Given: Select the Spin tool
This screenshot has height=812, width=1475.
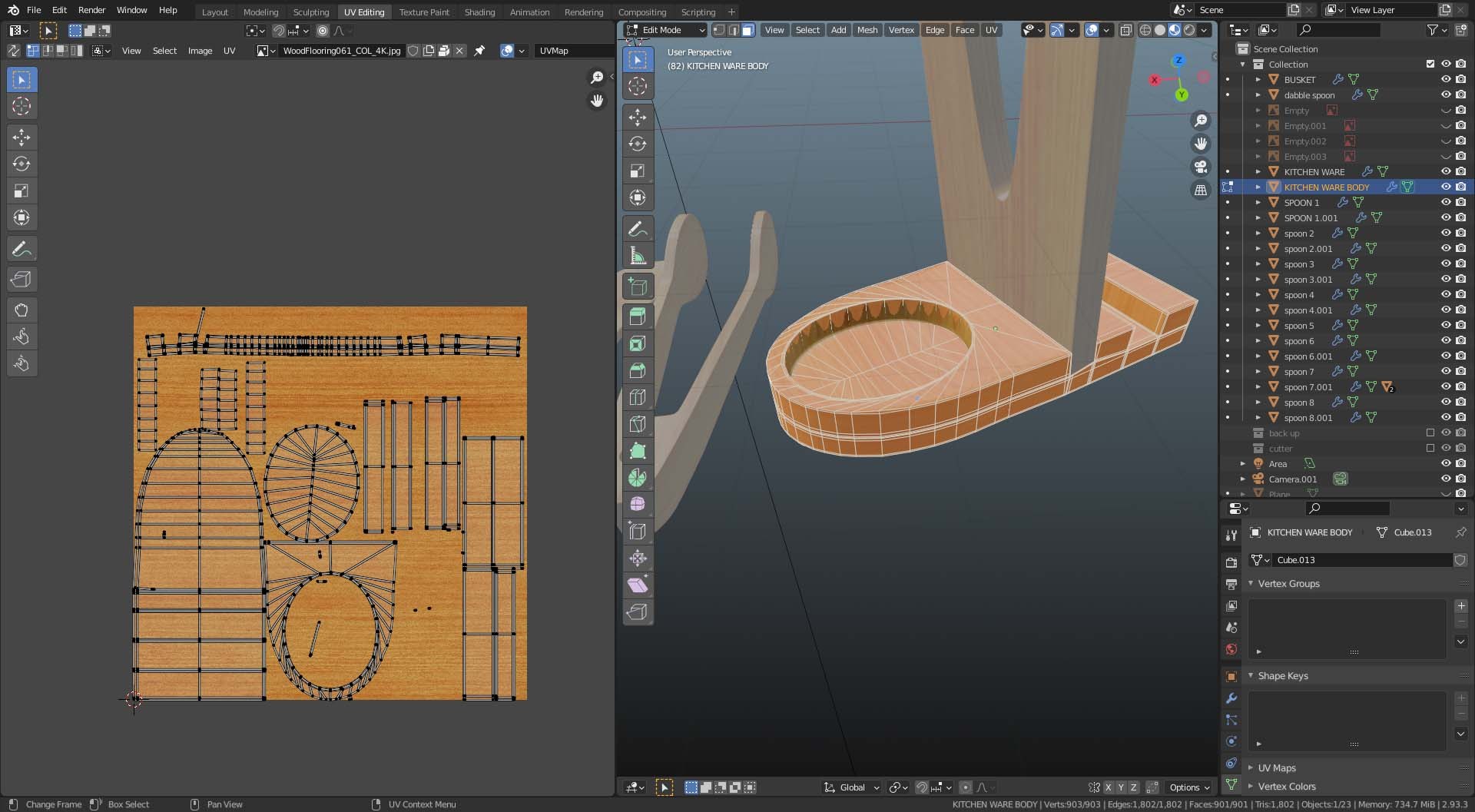Looking at the screenshot, I should 638,478.
